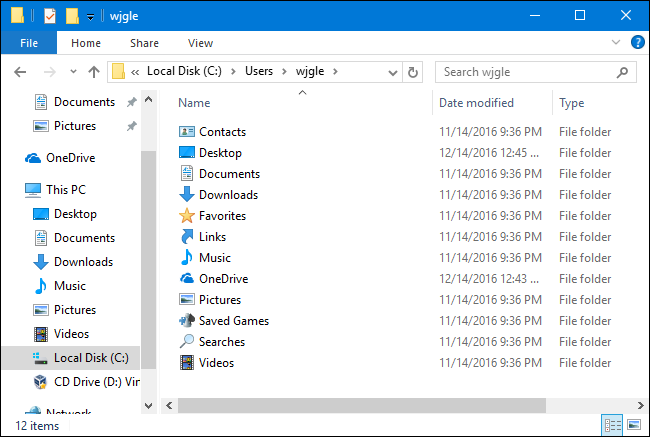The height and width of the screenshot is (437, 650).
Task: Click the New folder icon in title bar
Action: coord(72,16)
